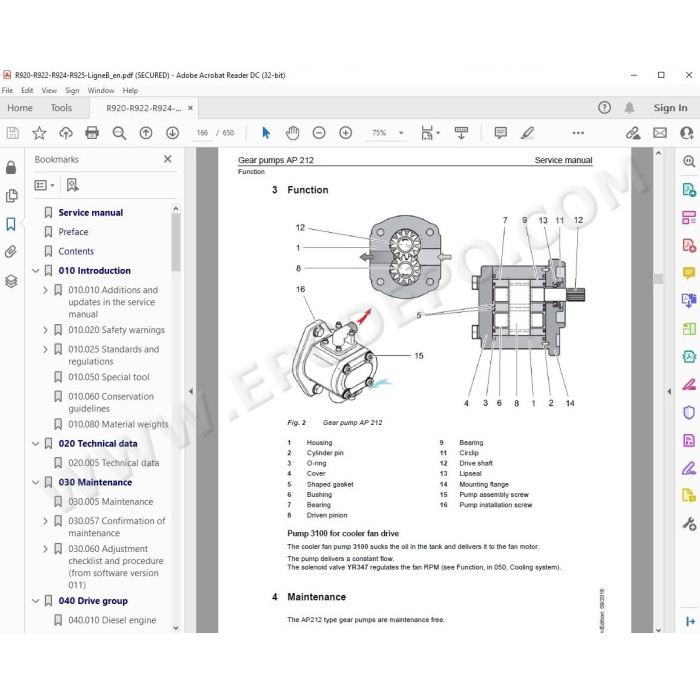Switch to the Tools tab
The image size is (700, 700).
61,108
